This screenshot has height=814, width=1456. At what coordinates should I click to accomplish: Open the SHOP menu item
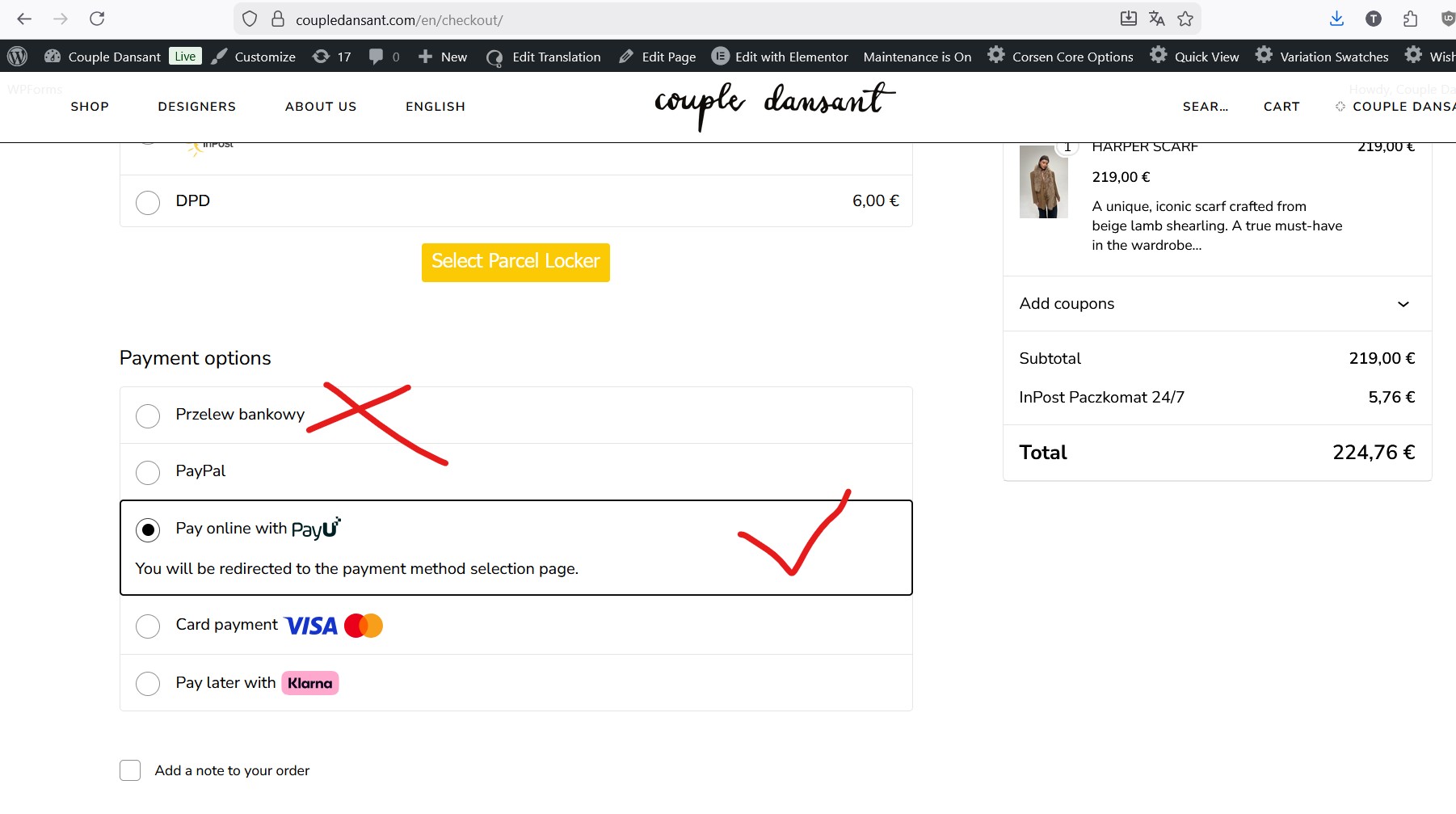pos(90,107)
